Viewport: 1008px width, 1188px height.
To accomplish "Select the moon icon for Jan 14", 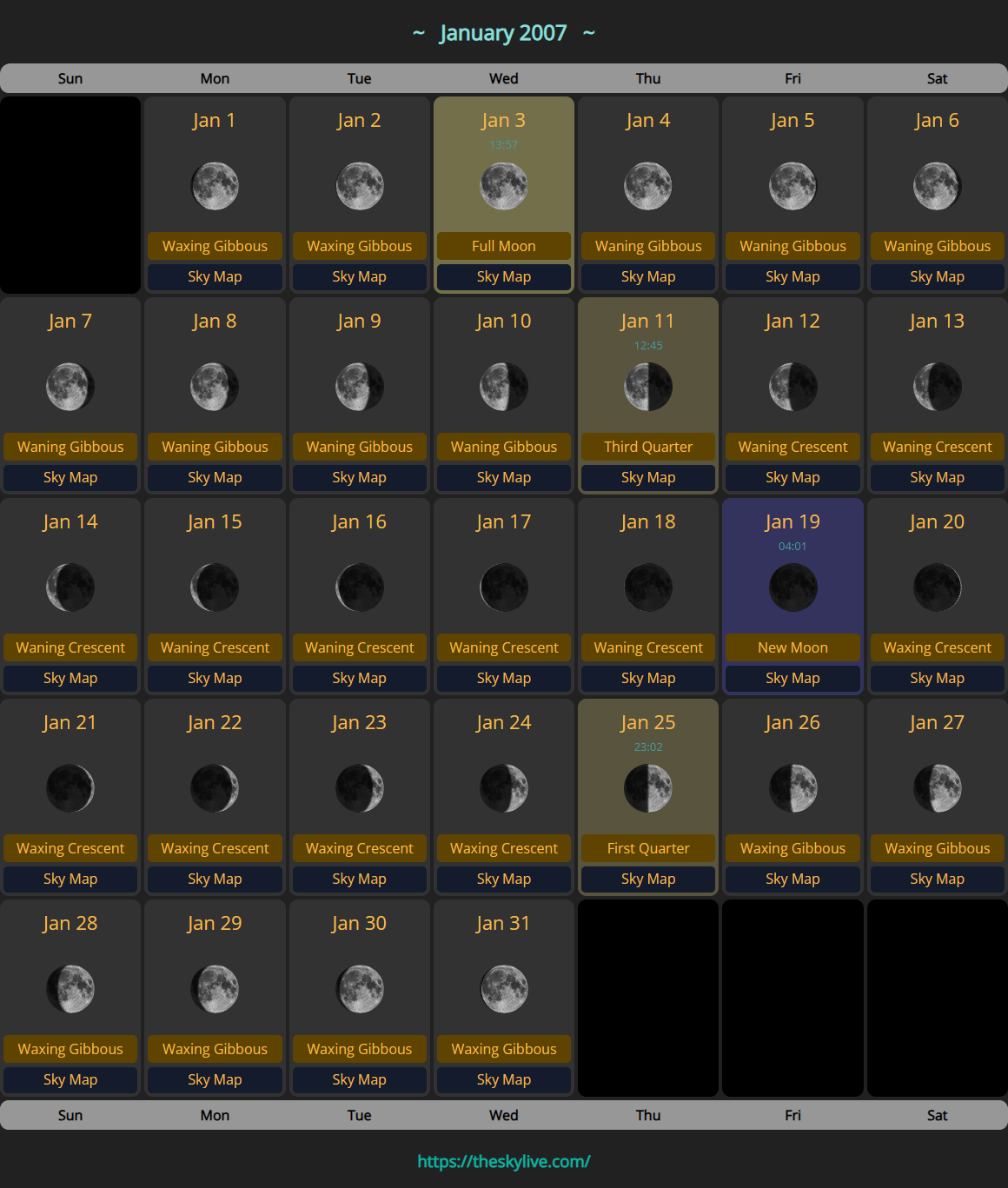I will tap(70, 587).
